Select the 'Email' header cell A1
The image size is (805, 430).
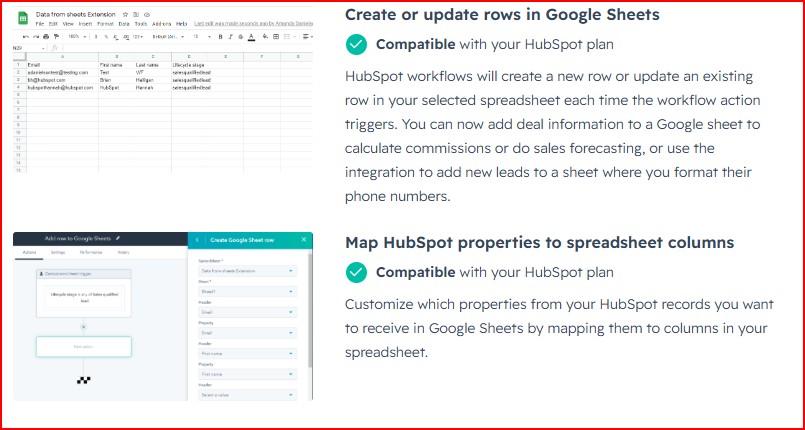[63, 65]
